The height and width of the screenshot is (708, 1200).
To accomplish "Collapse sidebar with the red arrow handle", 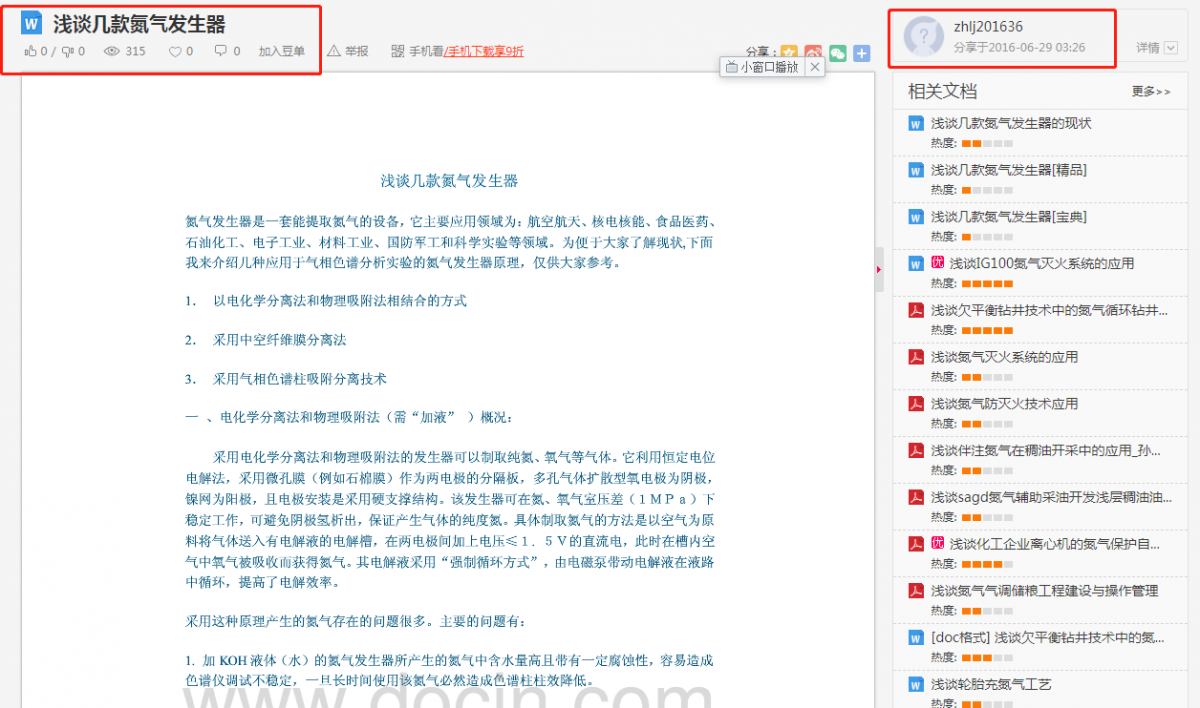I will (879, 269).
